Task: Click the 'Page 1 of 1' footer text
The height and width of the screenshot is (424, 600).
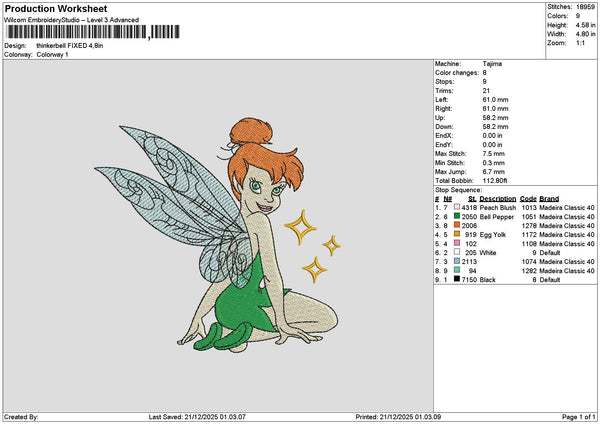Action: tap(579, 417)
